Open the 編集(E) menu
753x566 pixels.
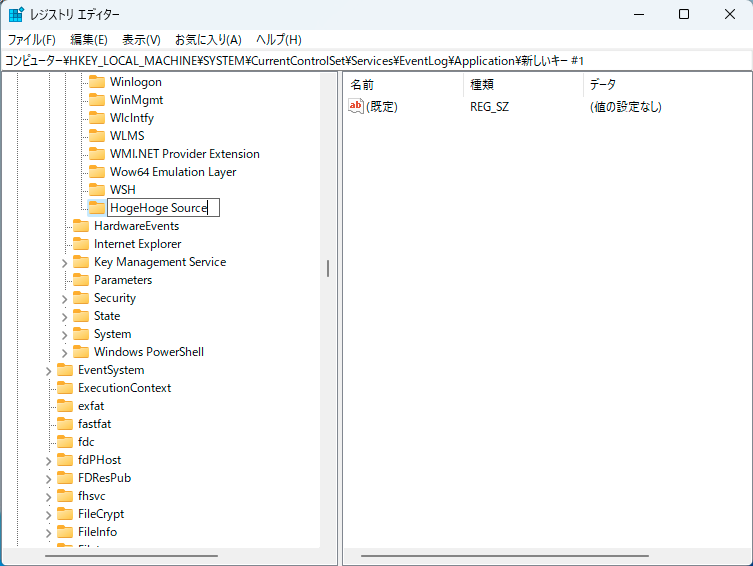pyautogui.click(x=89, y=40)
